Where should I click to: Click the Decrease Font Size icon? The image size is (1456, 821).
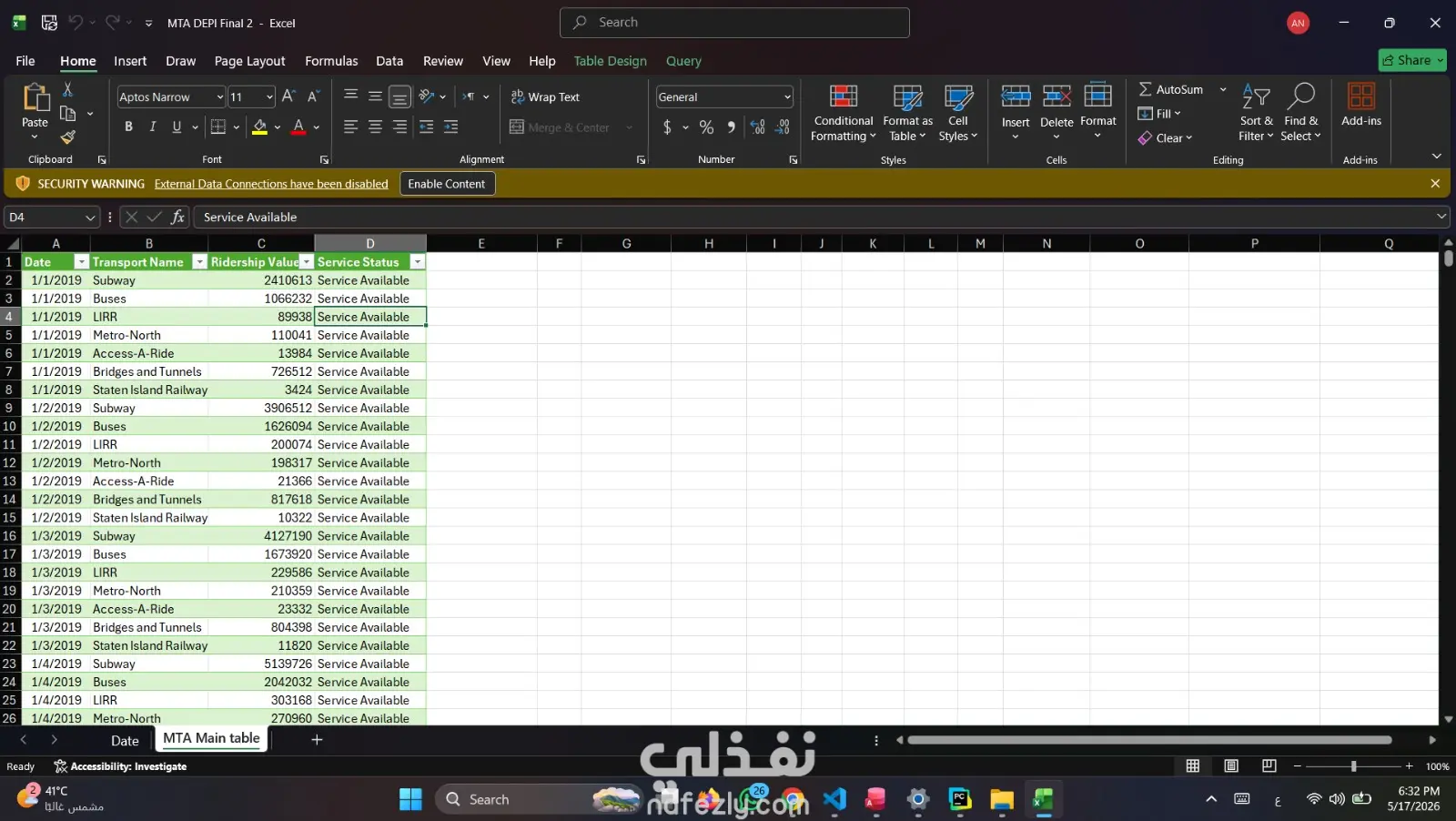coord(313,96)
